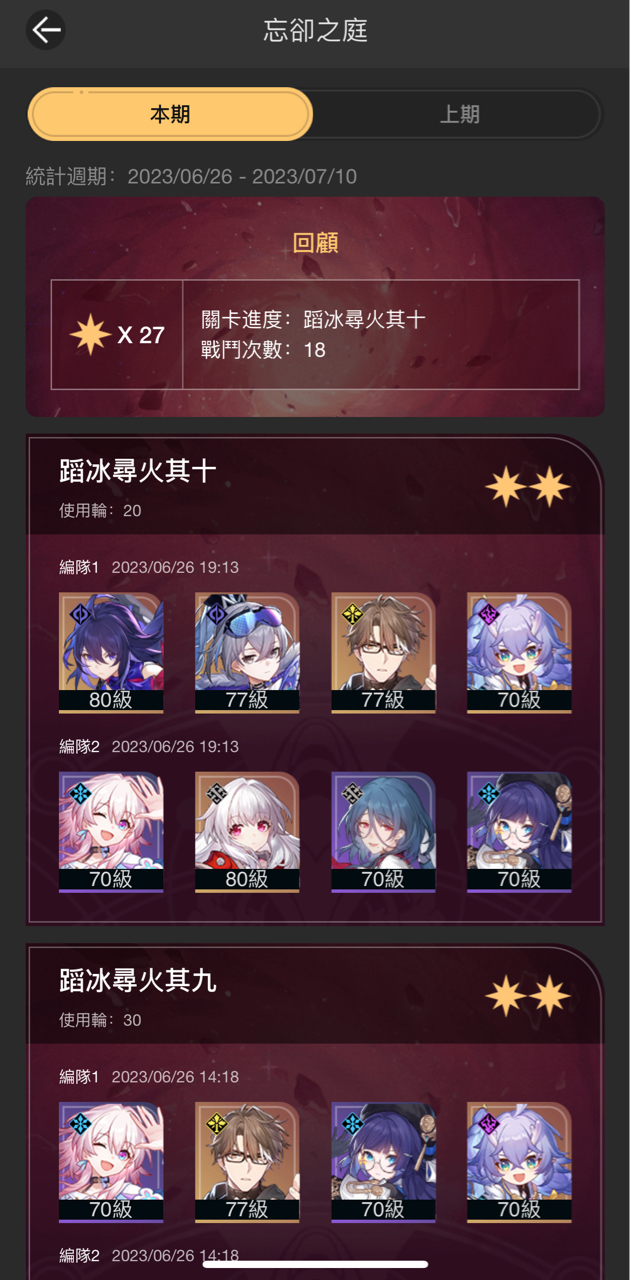This screenshot has height=1280, width=630.
Task: Switch to the 本期 tab
Action: [170, 114]
